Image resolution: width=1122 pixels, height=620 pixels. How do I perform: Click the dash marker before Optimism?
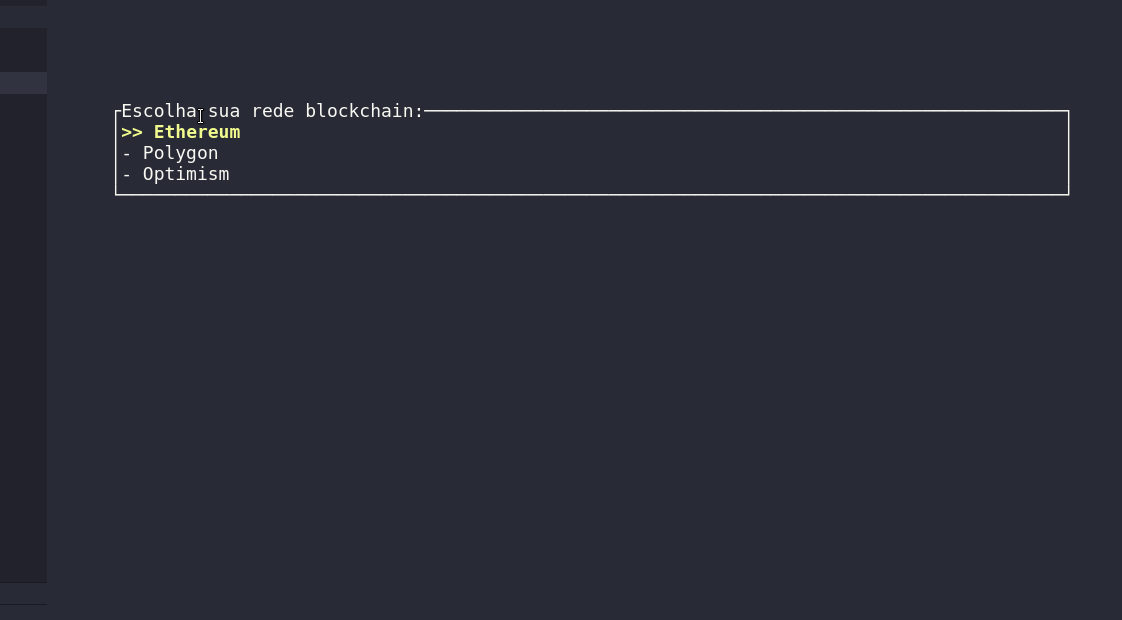point(124,173)
